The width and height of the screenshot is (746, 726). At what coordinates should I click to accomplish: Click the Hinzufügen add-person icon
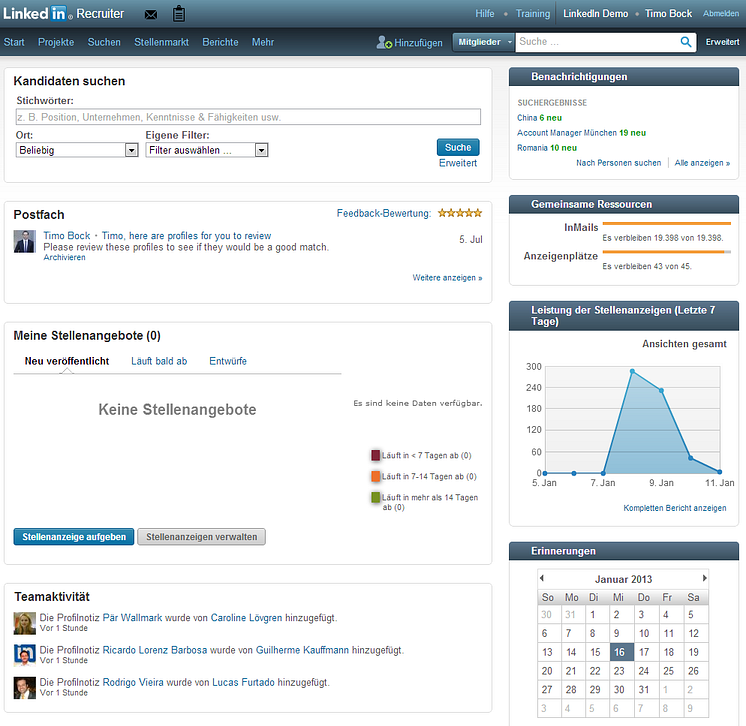(x=384, y=43)
